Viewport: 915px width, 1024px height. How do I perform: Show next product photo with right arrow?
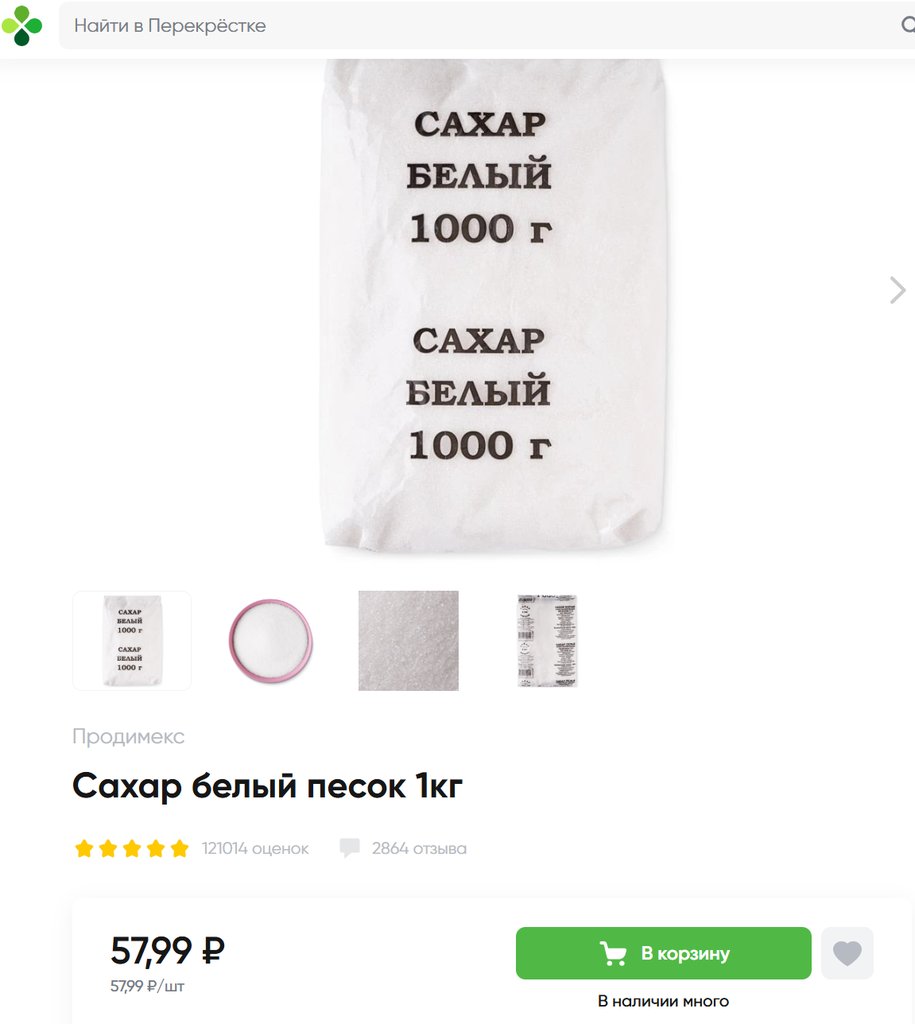(897, 290)
